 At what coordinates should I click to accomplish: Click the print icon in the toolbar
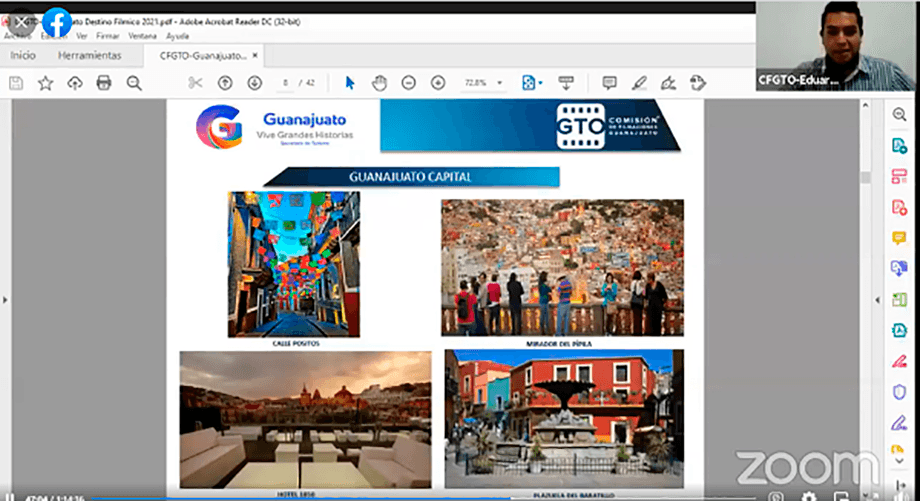tap(104, 83)
